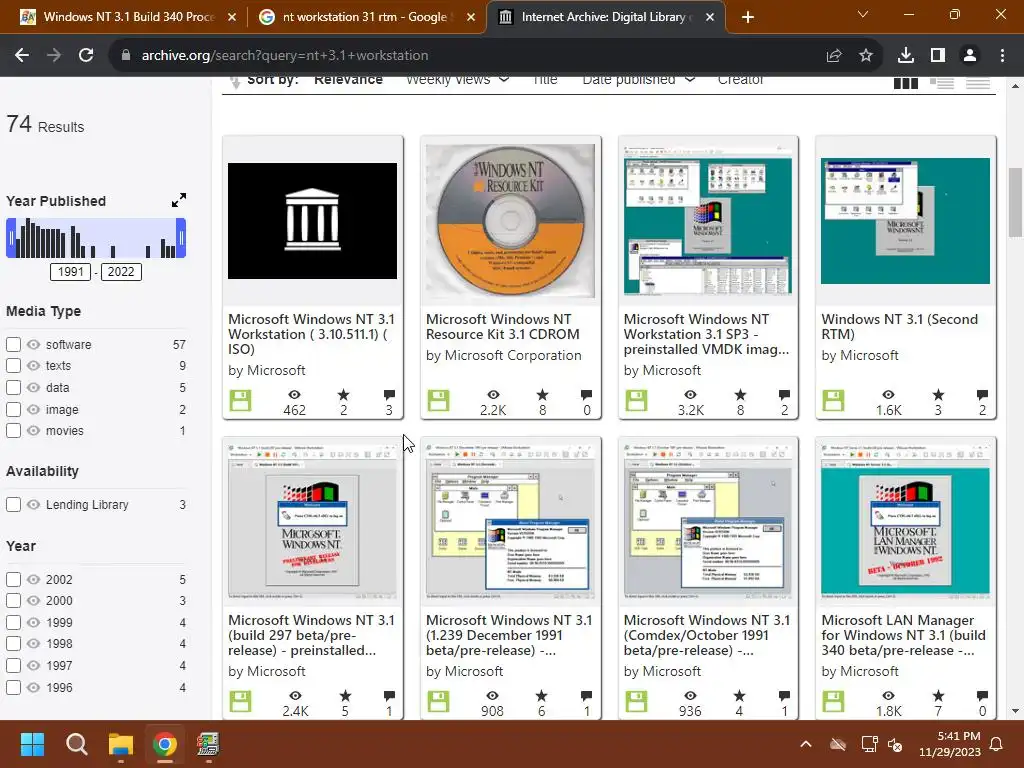
Task: Open Windows NT 3.1 (Second RTM) link
Action: point(899,327)
